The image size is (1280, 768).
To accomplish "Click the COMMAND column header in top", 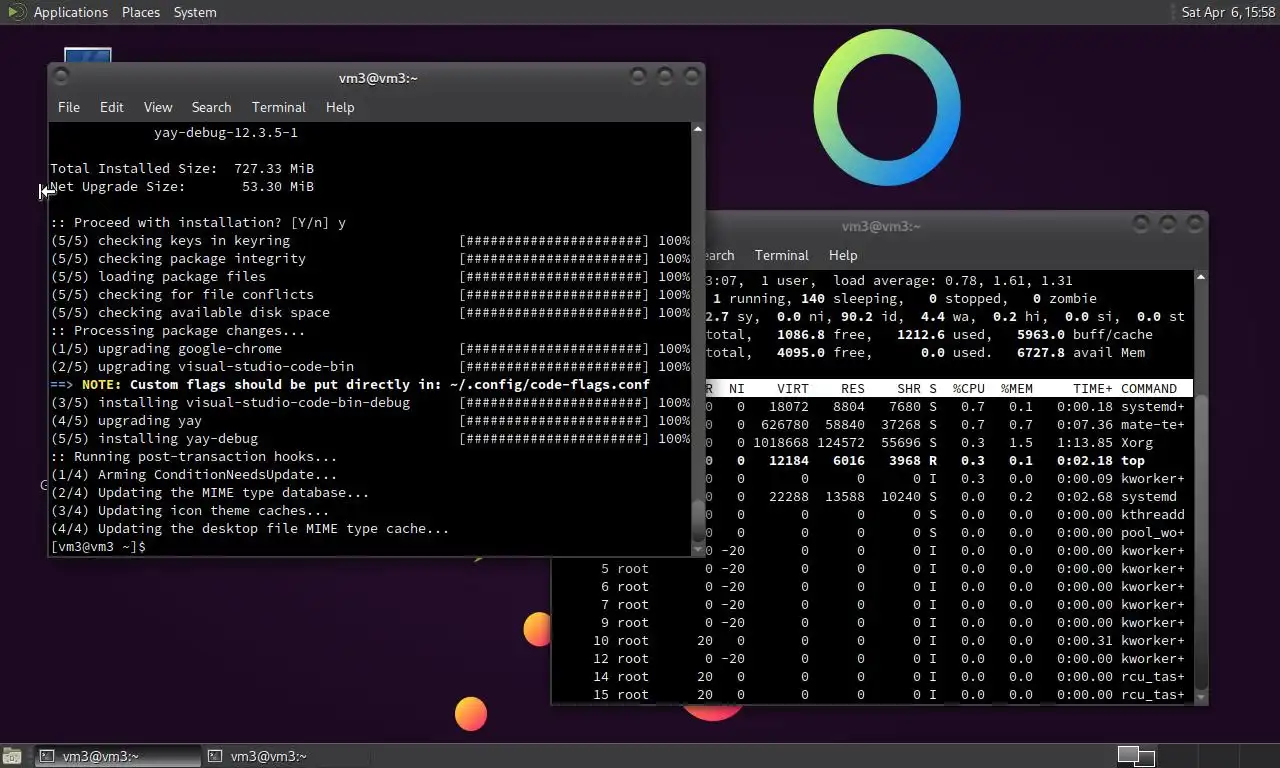I will [x=1149, y=388].
